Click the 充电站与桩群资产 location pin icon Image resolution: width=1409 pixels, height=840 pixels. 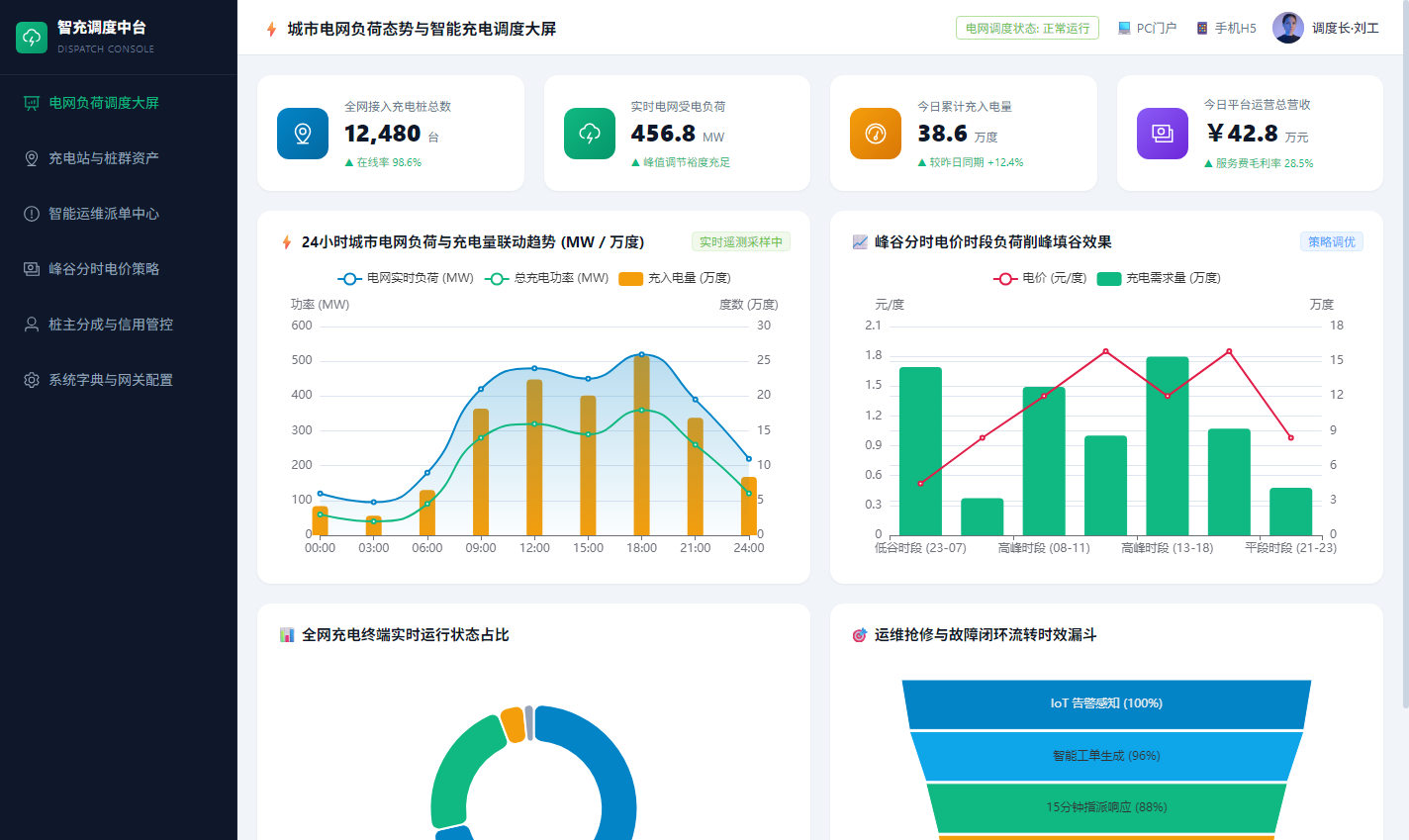(32, 158)
